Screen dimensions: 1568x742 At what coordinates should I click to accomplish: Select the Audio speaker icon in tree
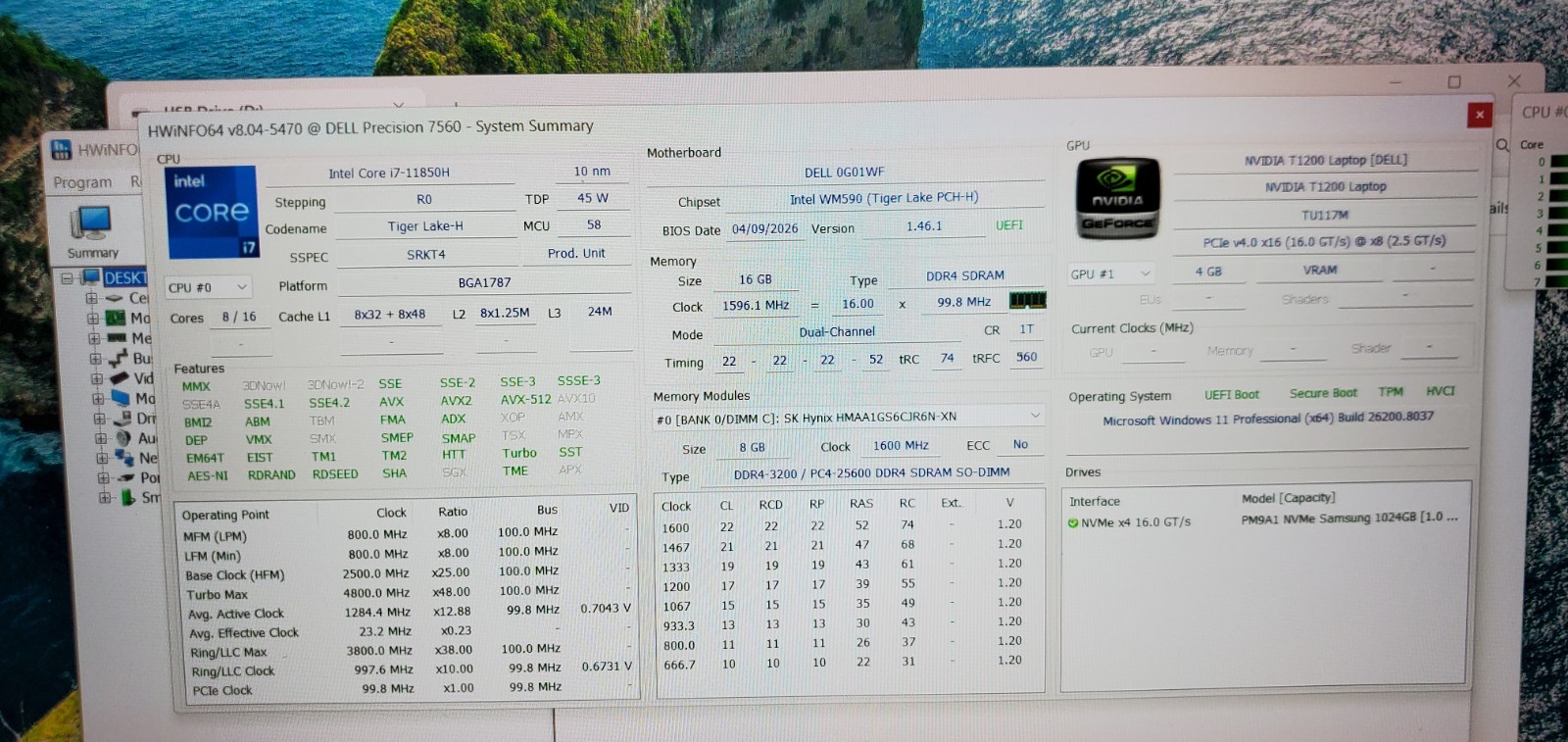coord(122,438)
